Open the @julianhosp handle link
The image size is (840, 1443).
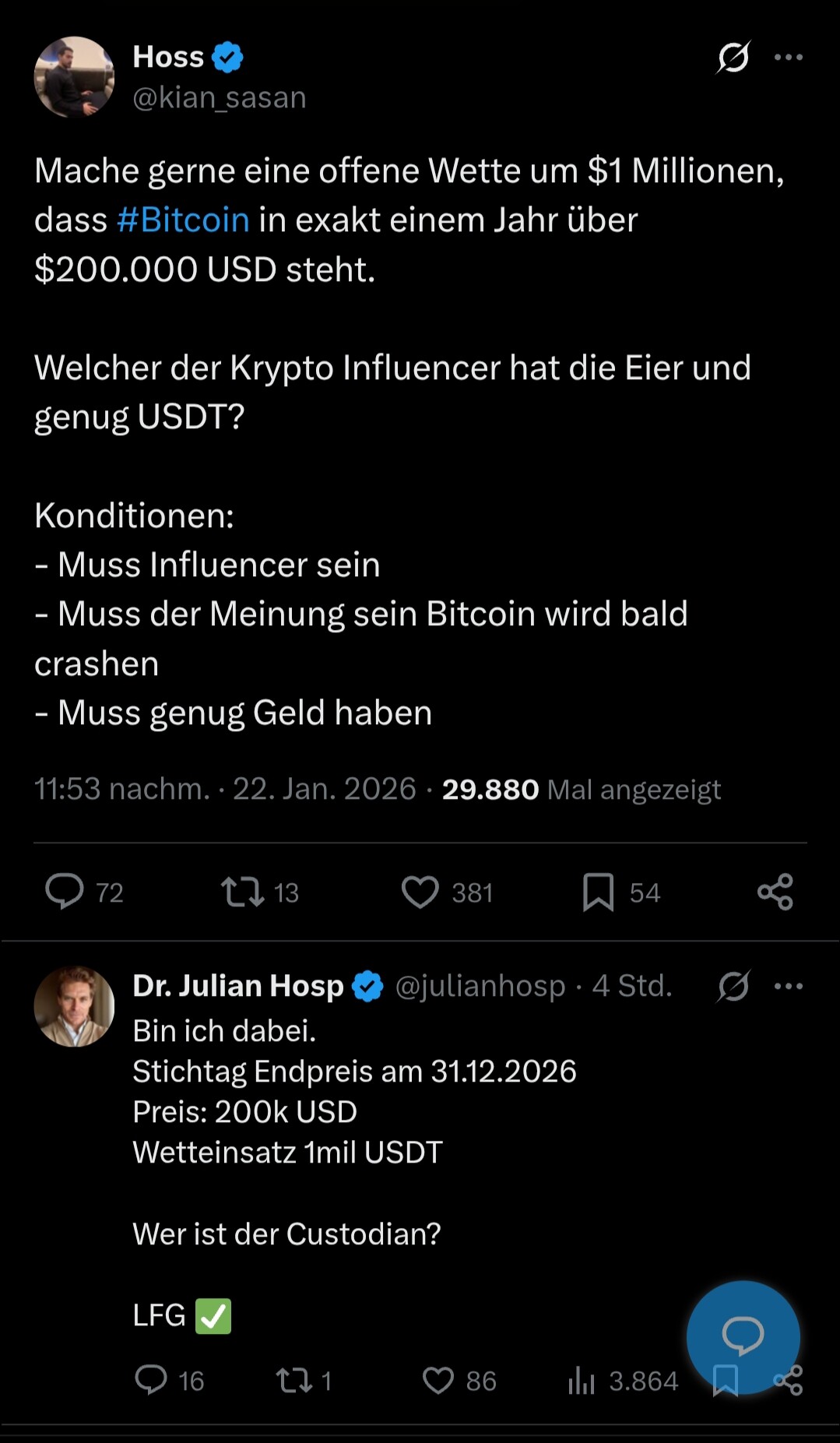(x=480, y=987)
